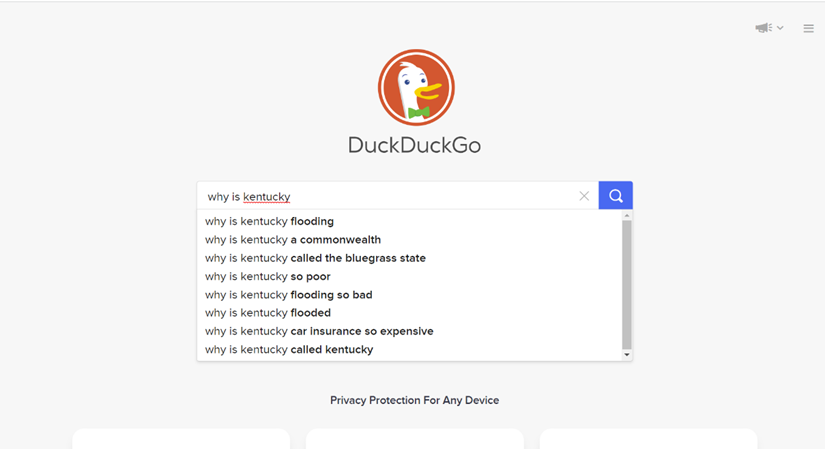This screenshot has height=449, width=825.
Task: Pick the "why is kentucky so poor" suggestion
Action: tap(267, 276)
